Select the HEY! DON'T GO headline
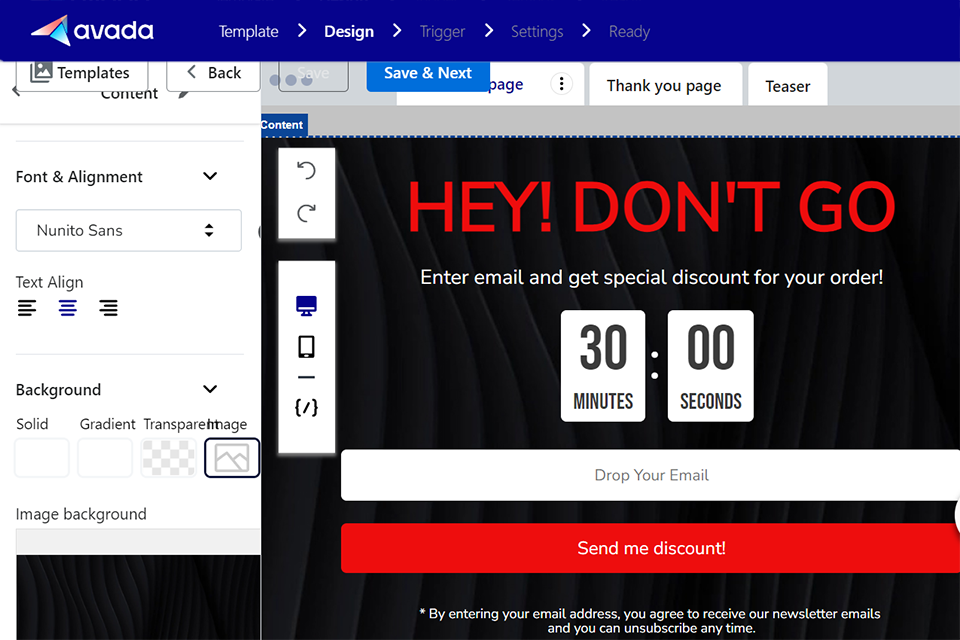The width and height of the screenshot is (960, 640). 651,208
